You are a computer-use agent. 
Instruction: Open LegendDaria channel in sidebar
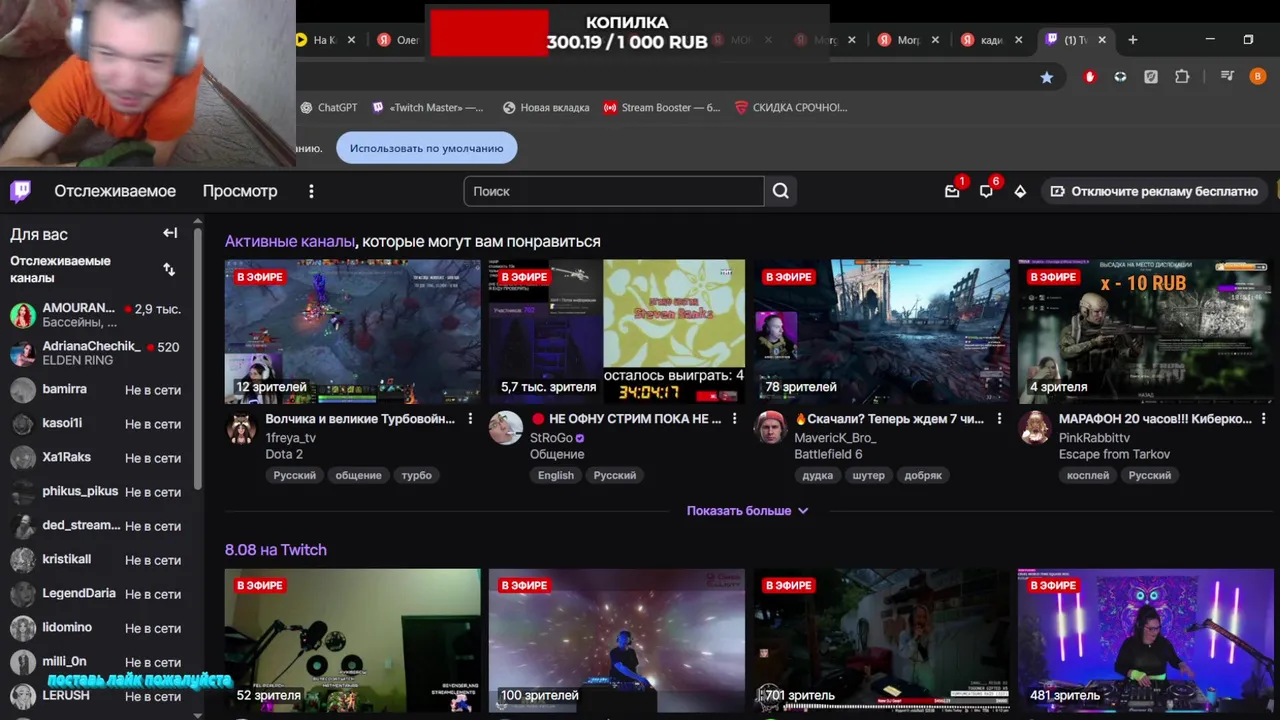click(x=98, y=594)
